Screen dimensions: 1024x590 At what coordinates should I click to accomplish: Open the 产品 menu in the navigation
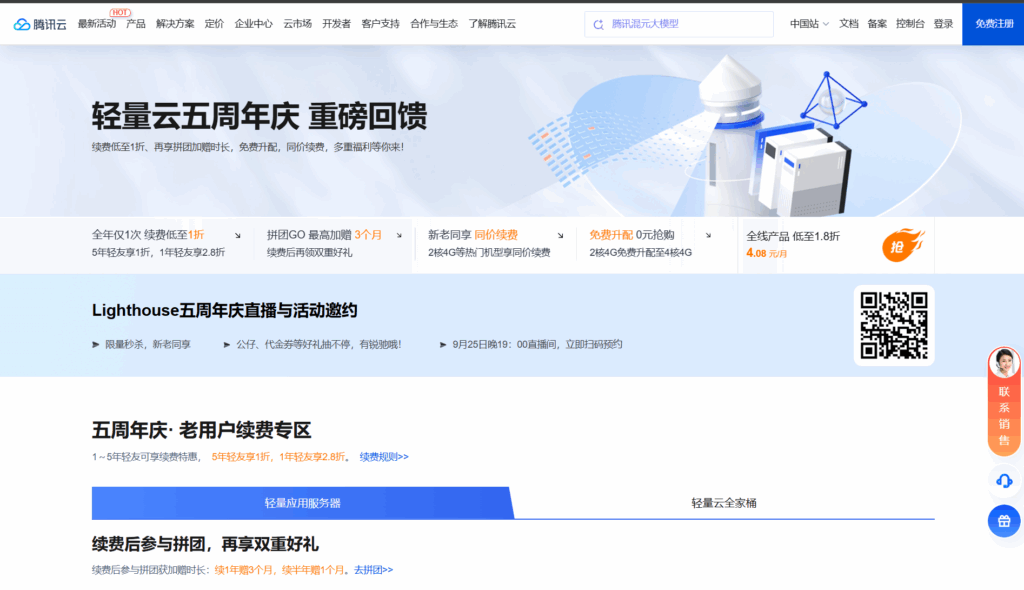click(x=136, y=24)
